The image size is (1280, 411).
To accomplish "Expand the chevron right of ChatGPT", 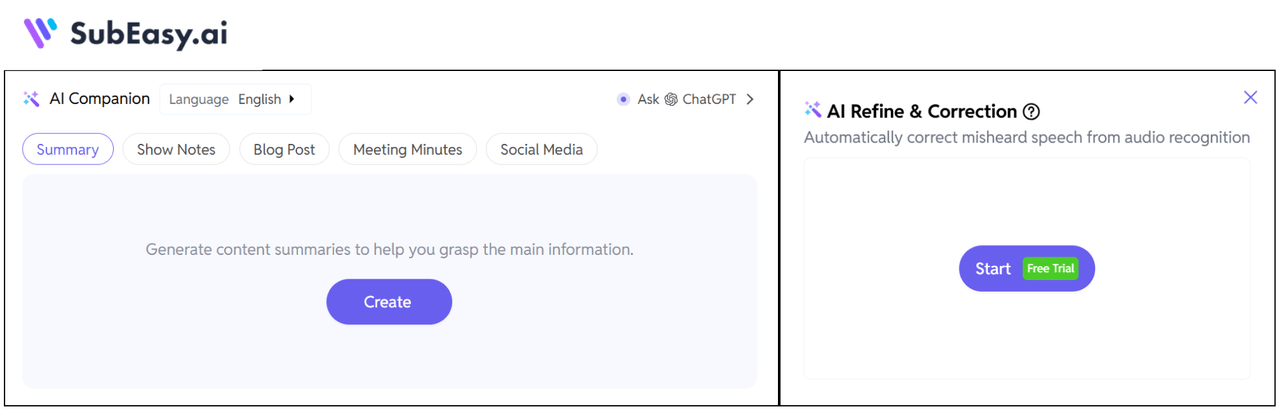I will pos(750,99).
